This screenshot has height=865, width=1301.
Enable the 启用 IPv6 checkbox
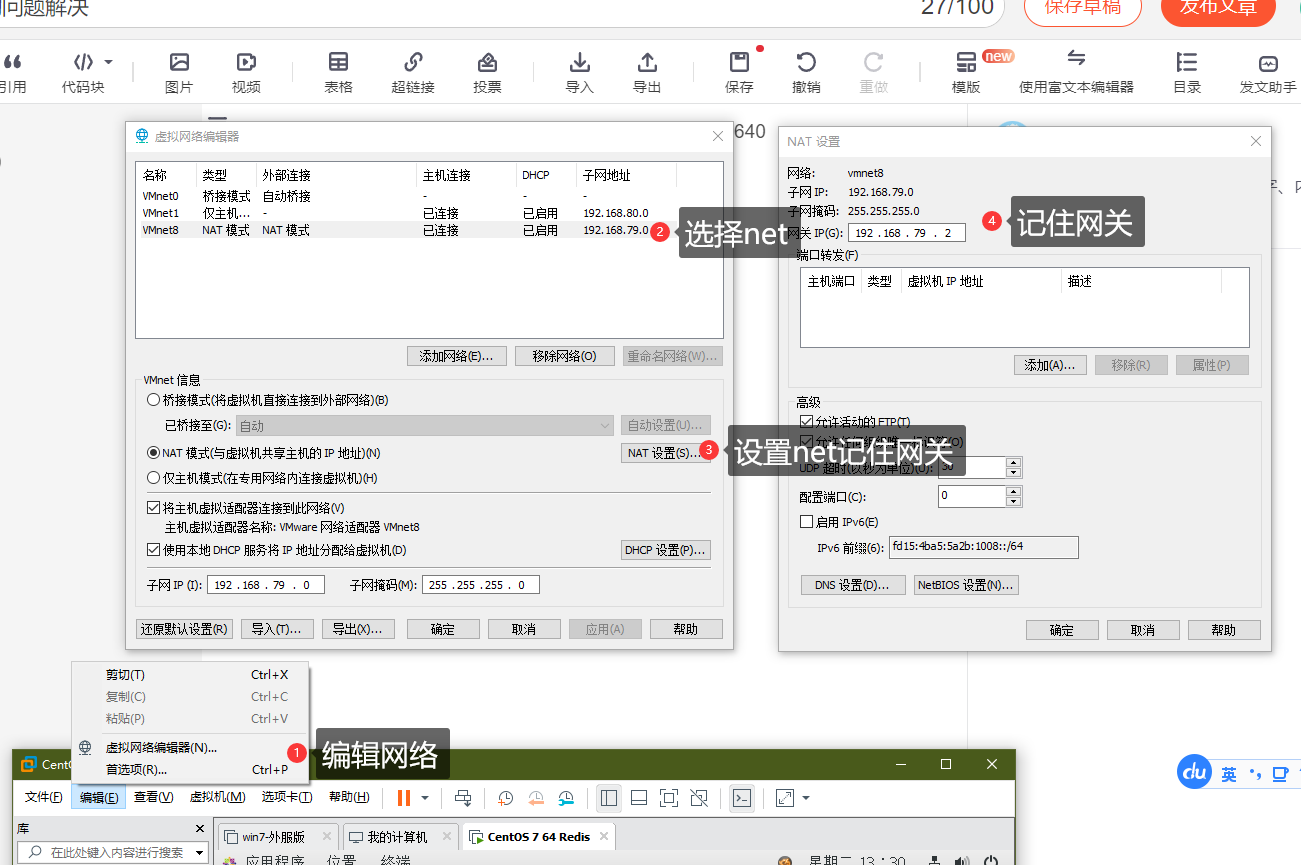[807, 521]
